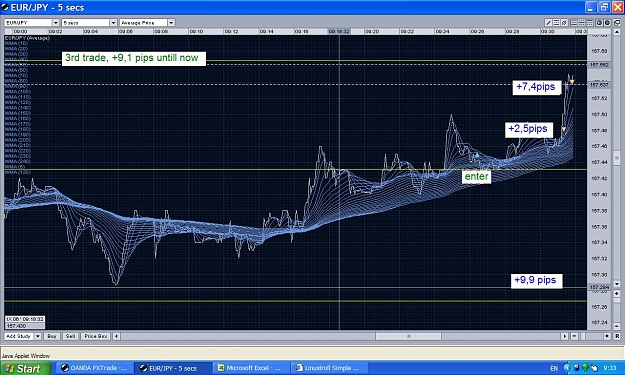The width and height of the screenshot is (625, 375).
Task: Click the EUR/JPY window title icon
Action: click(5, 7)
